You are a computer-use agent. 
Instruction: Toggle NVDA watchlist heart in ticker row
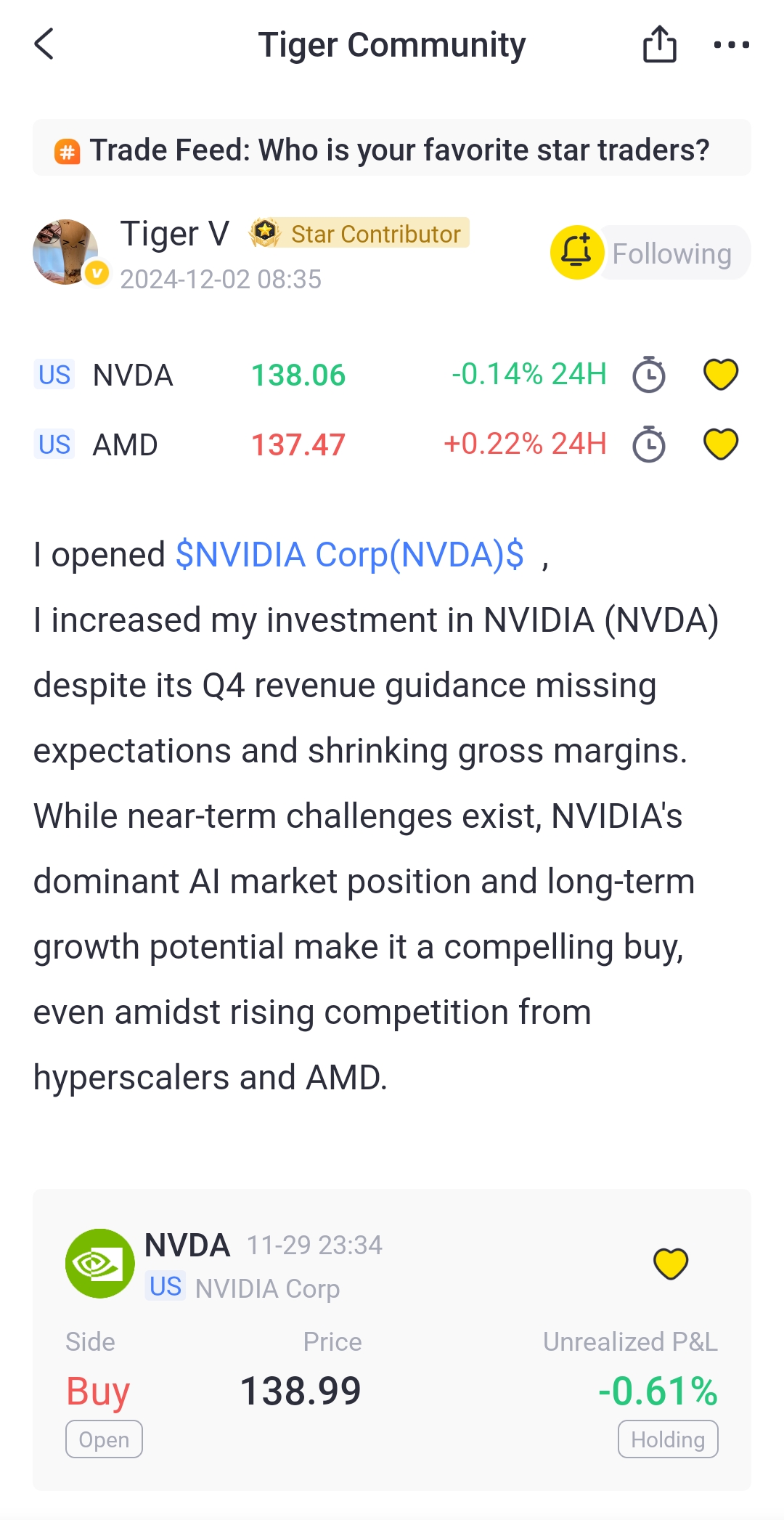pos(721,375)
